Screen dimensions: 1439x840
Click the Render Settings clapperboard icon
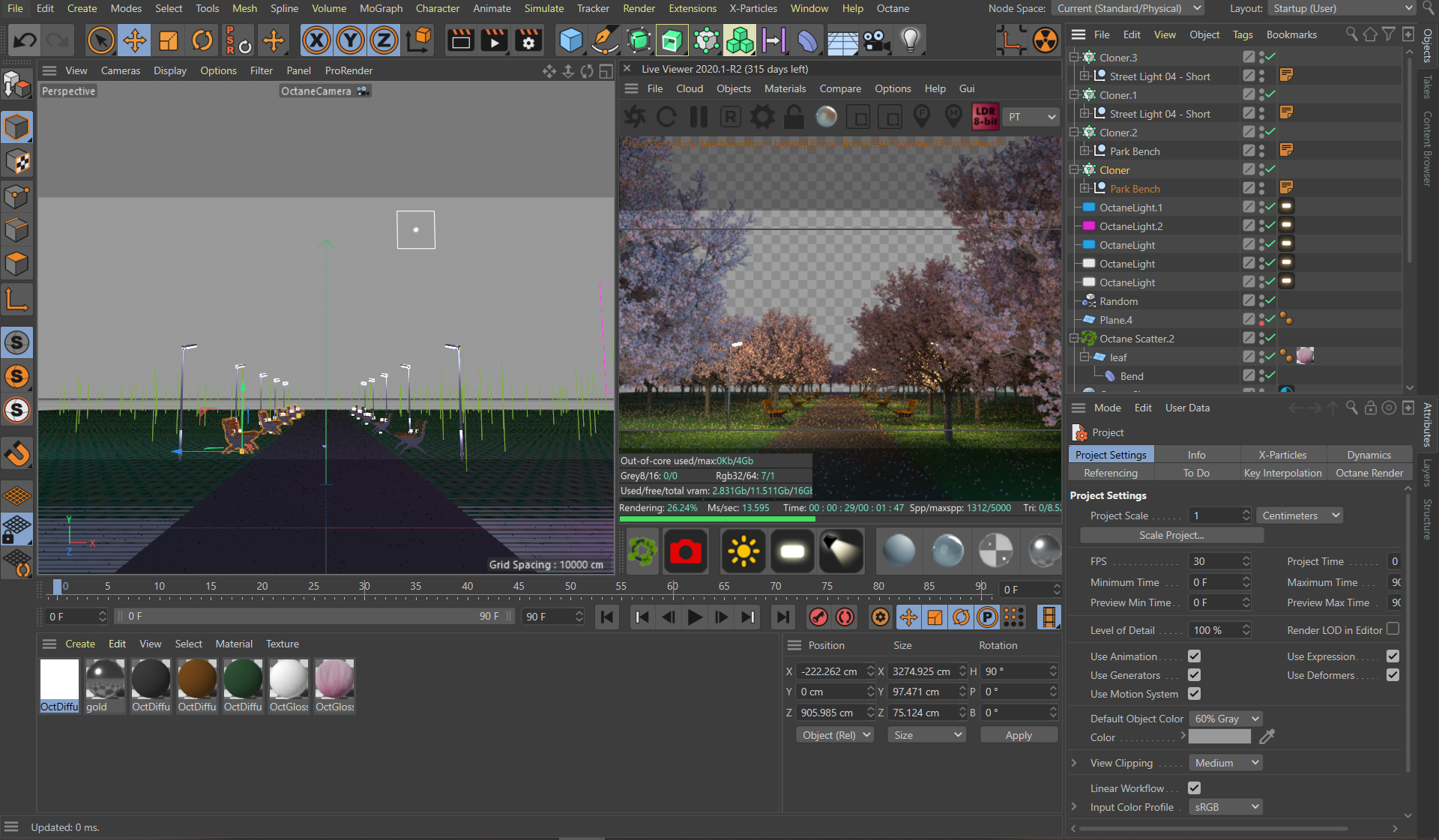pos(528,40)
